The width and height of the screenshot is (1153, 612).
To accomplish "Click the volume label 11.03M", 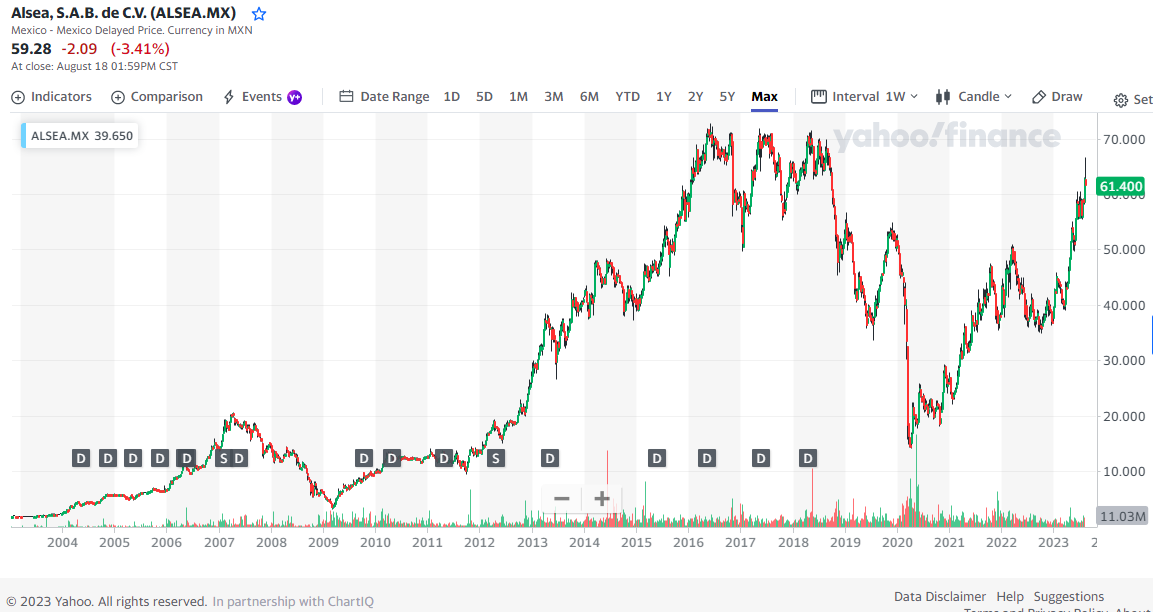I will coord(1121,516).
